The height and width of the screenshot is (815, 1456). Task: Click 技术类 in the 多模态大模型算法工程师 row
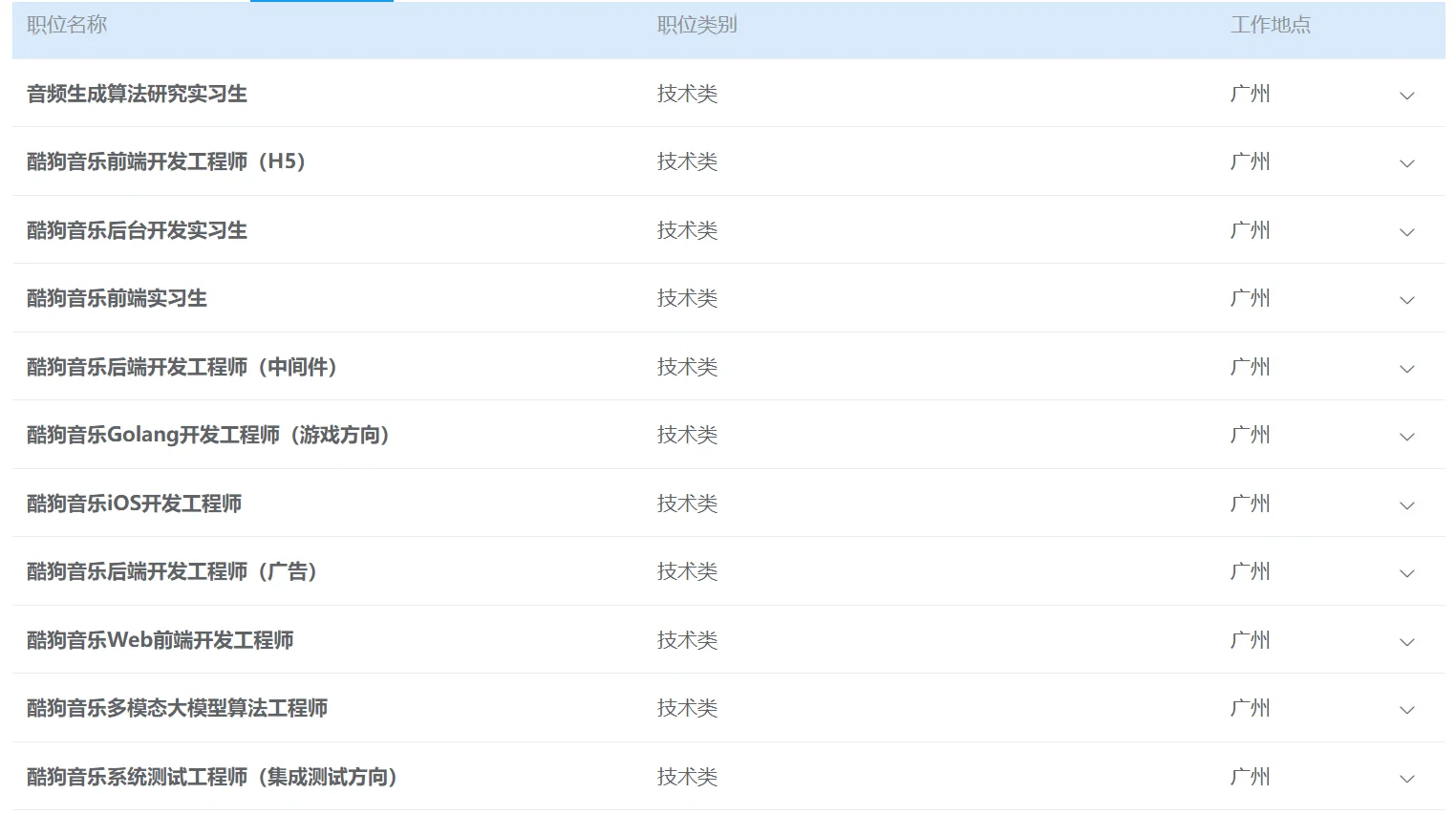[x=687, y=708]
